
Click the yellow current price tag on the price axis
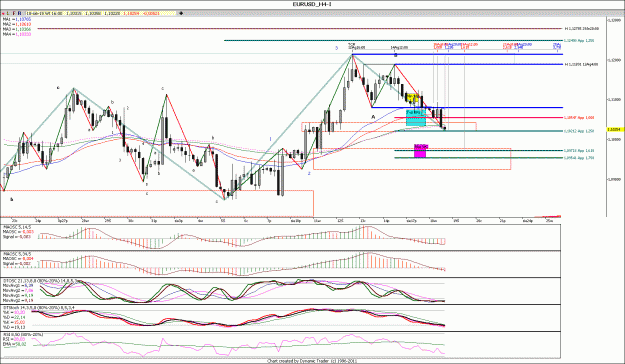click(x=615, y=130)
